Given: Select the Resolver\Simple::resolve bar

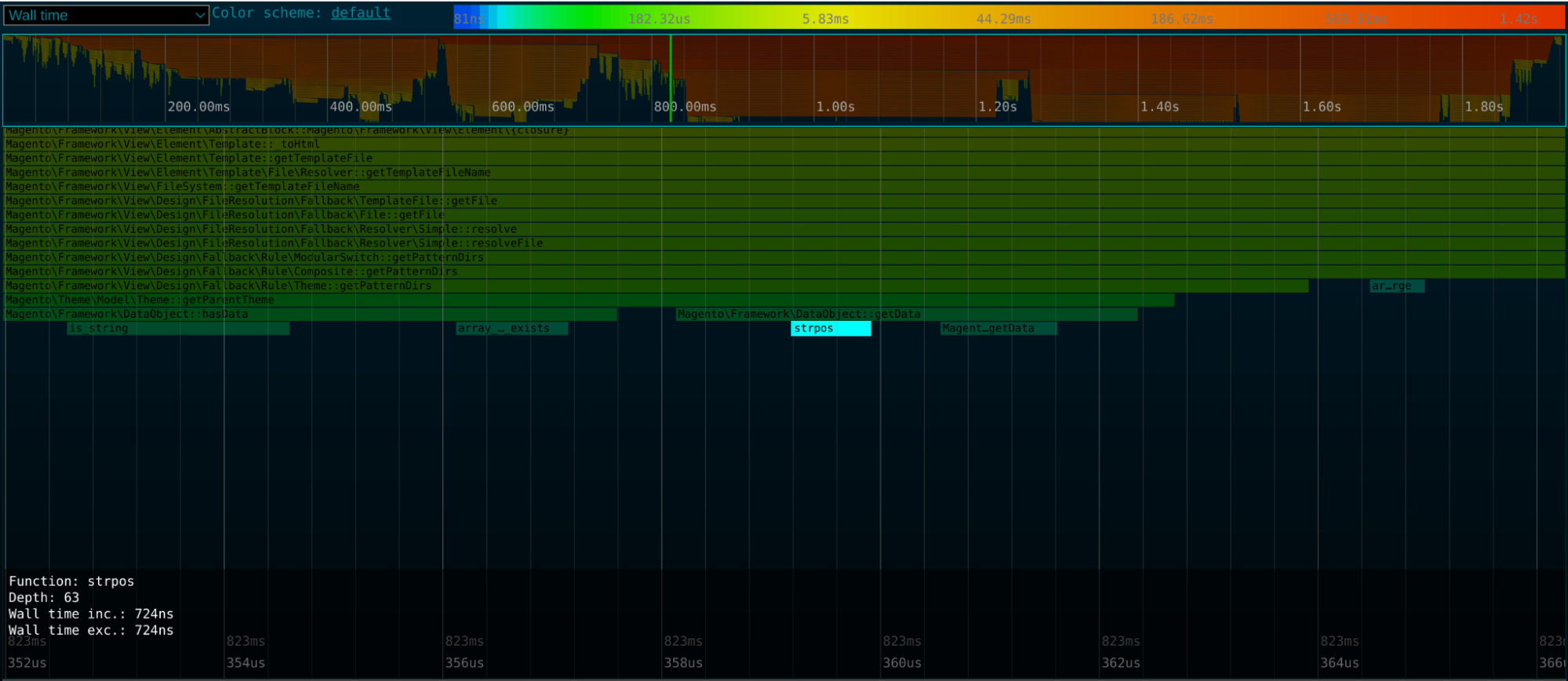Looking at the screenshot, I should 784,229.
